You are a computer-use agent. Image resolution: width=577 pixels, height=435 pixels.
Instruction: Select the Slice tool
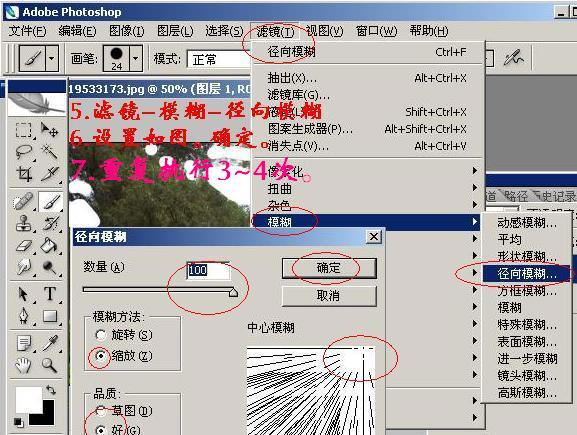click(x=49, y=173)
